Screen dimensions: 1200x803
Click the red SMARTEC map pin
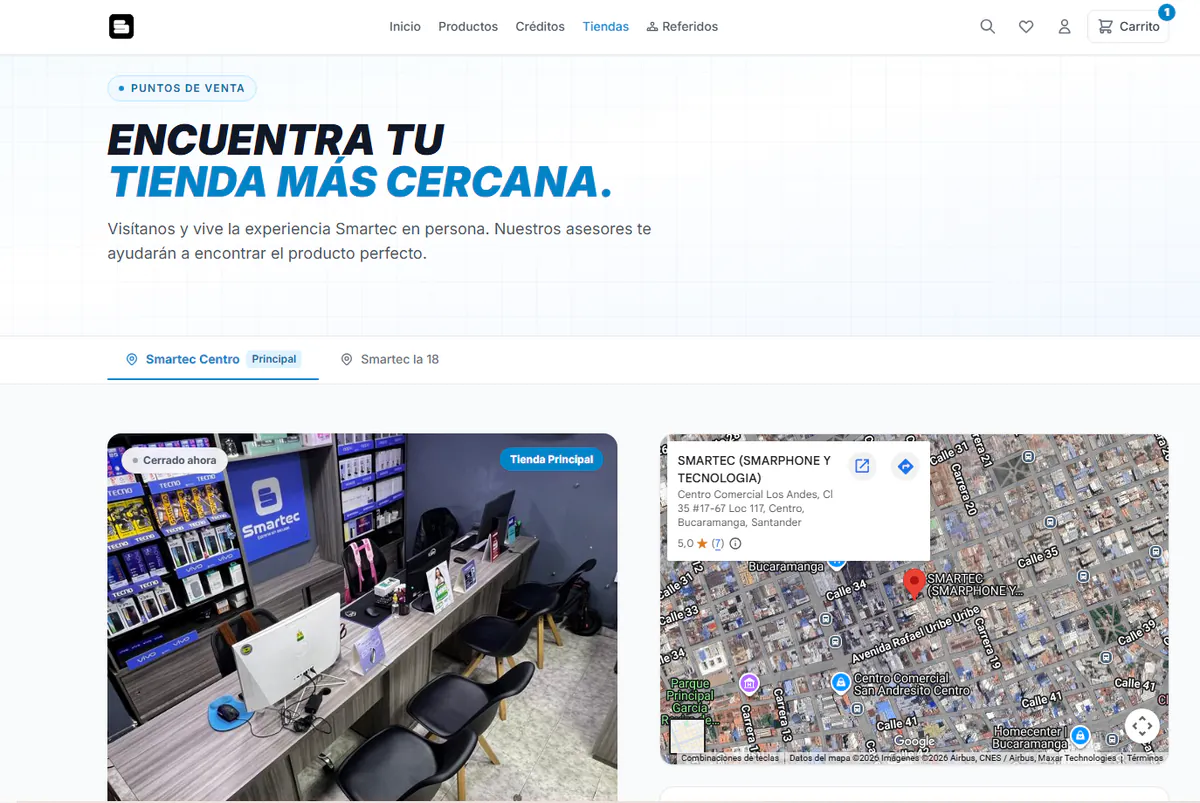pos(913,583)
